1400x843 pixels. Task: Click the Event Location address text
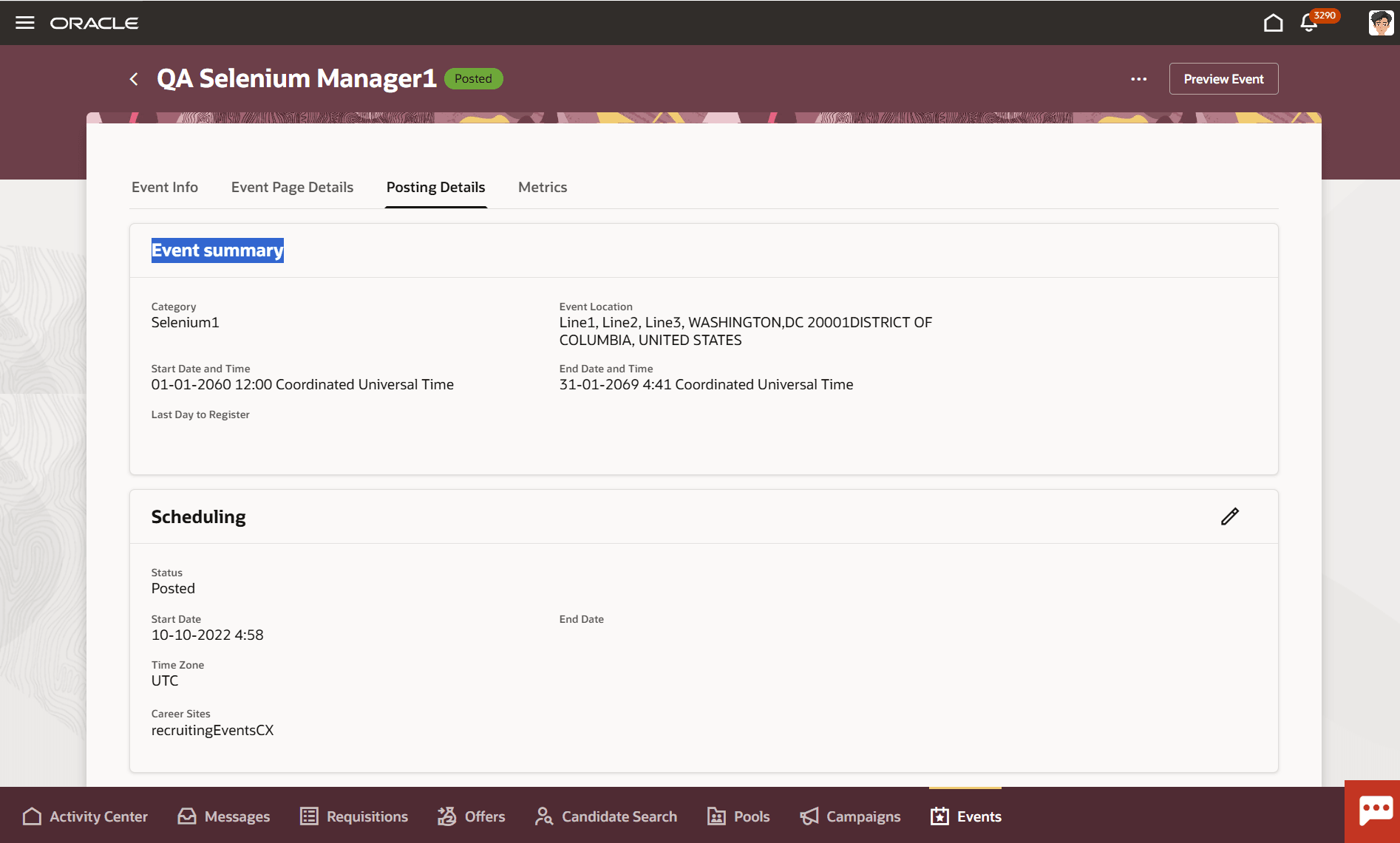pyautogui.click(x=746, y=332)
